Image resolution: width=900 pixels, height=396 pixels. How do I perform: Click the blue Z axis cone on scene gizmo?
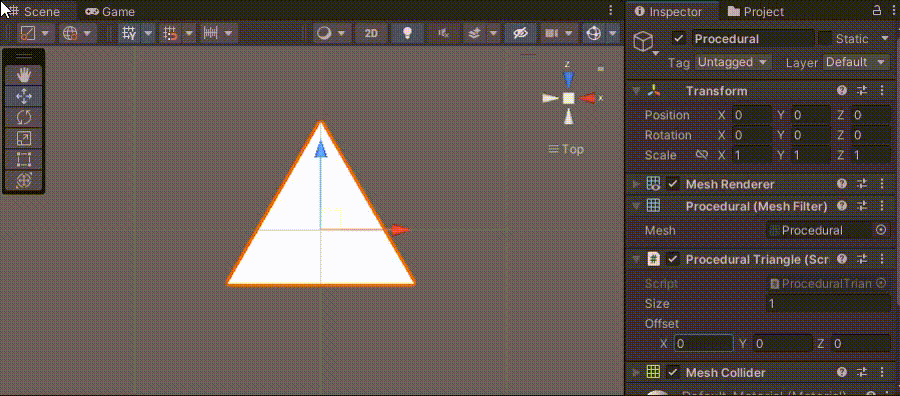568,79
